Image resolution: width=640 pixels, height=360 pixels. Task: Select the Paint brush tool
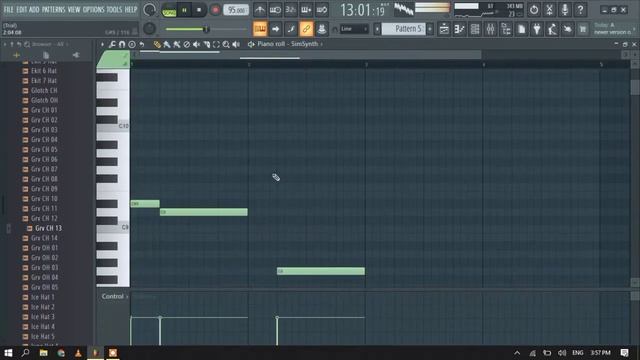(167, 44)
